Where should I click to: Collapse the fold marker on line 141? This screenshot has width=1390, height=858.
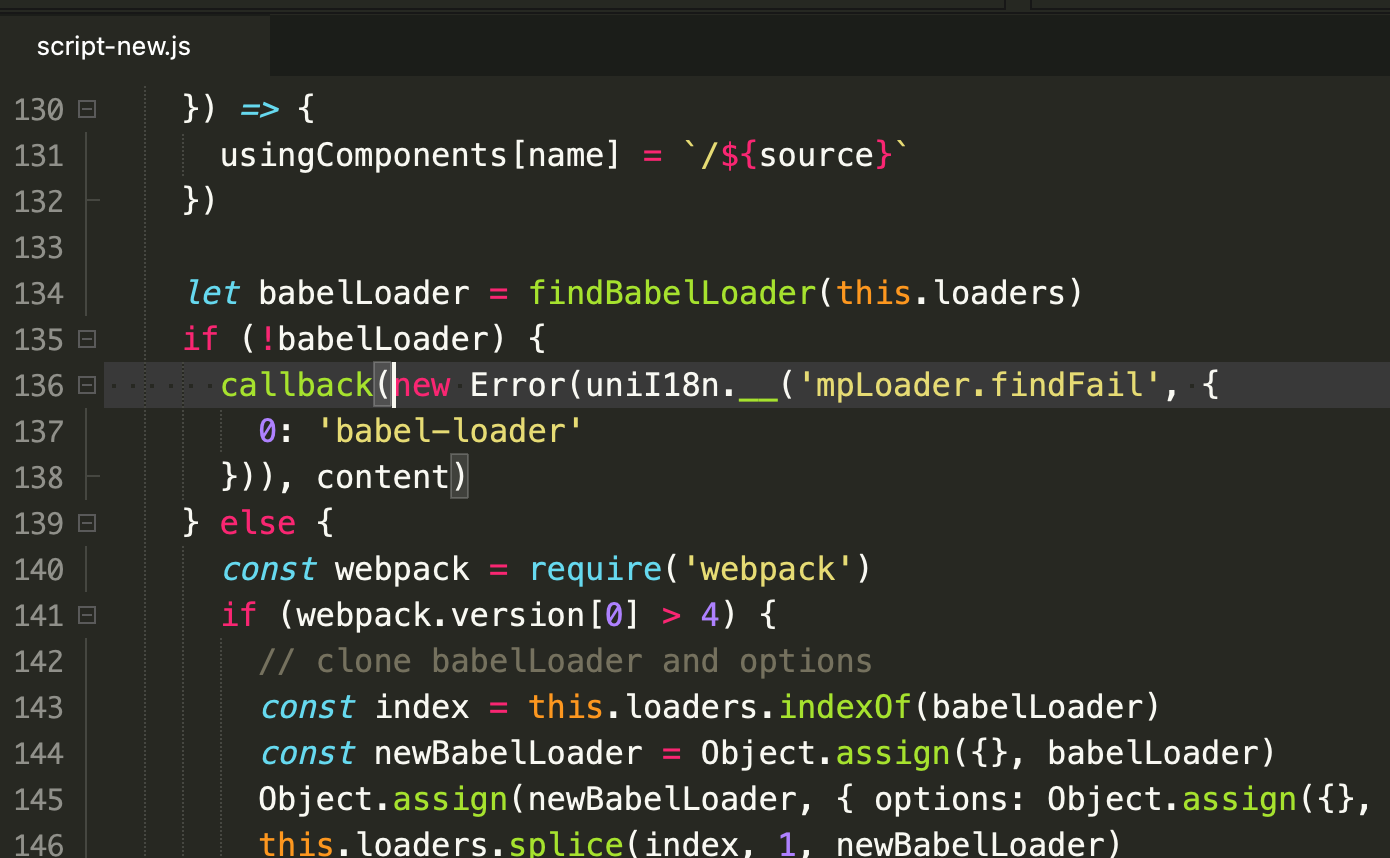pos(87,615)
